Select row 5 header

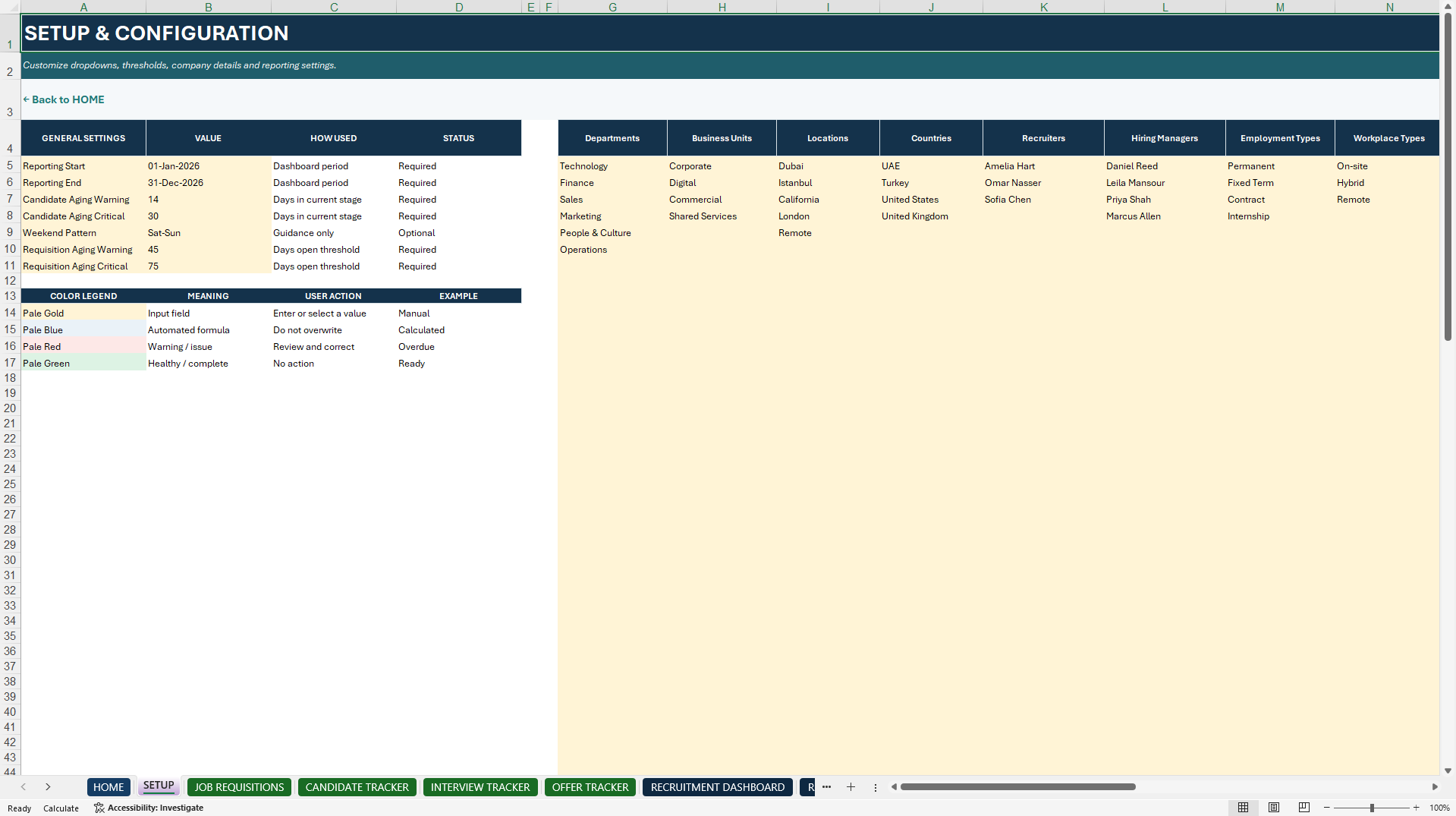(x=10, y=165)
